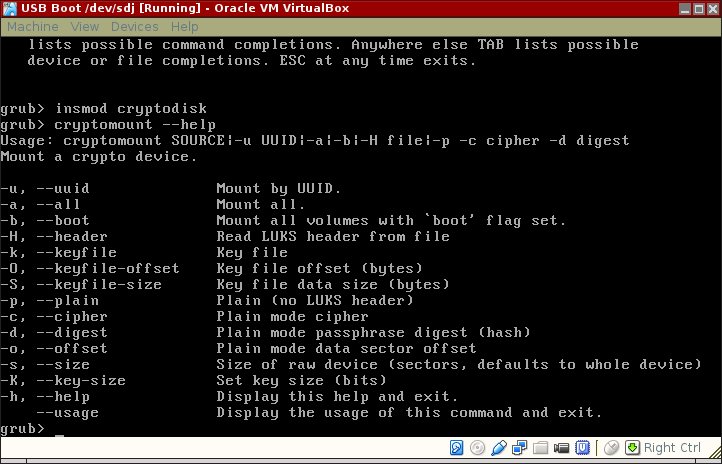Click 'Mount by UUID.' description

click(x=279, y=189)
